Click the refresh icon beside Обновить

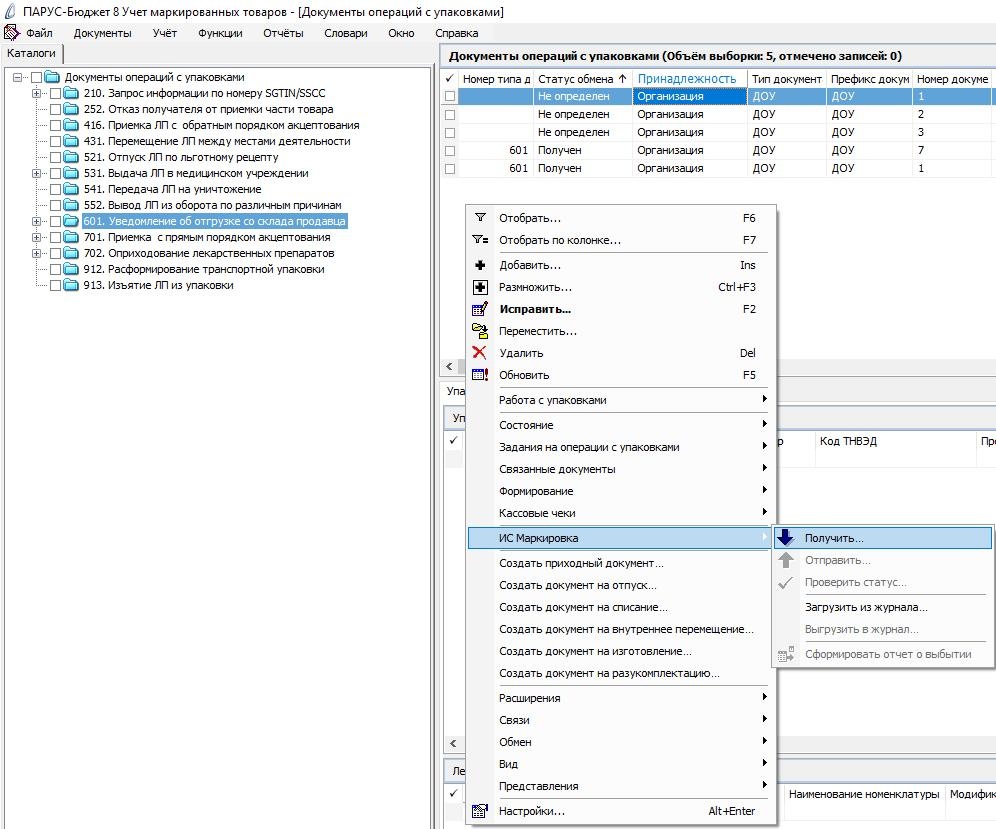[x=480, y=375]
